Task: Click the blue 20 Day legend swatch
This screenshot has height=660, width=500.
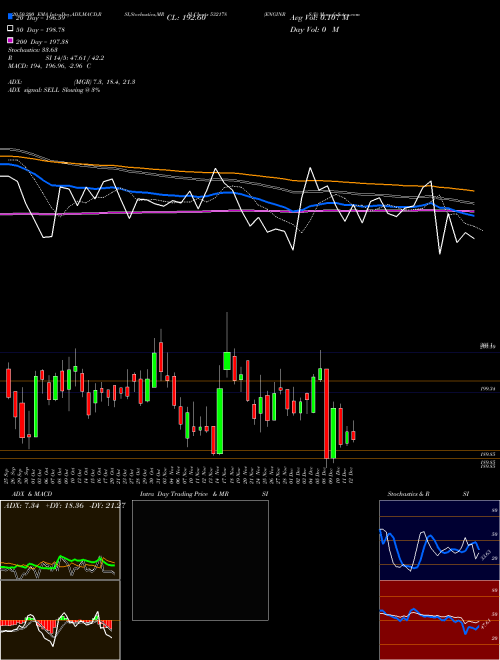Action: point(10,16)
